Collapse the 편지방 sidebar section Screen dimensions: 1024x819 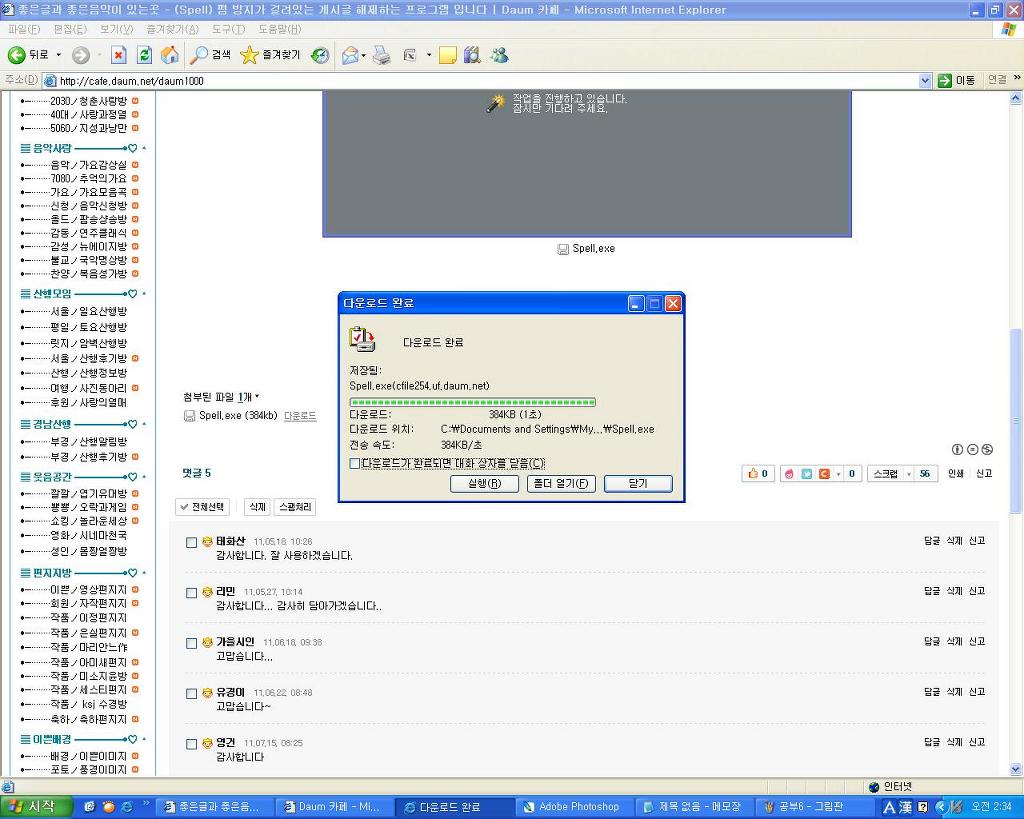(144, 573)
